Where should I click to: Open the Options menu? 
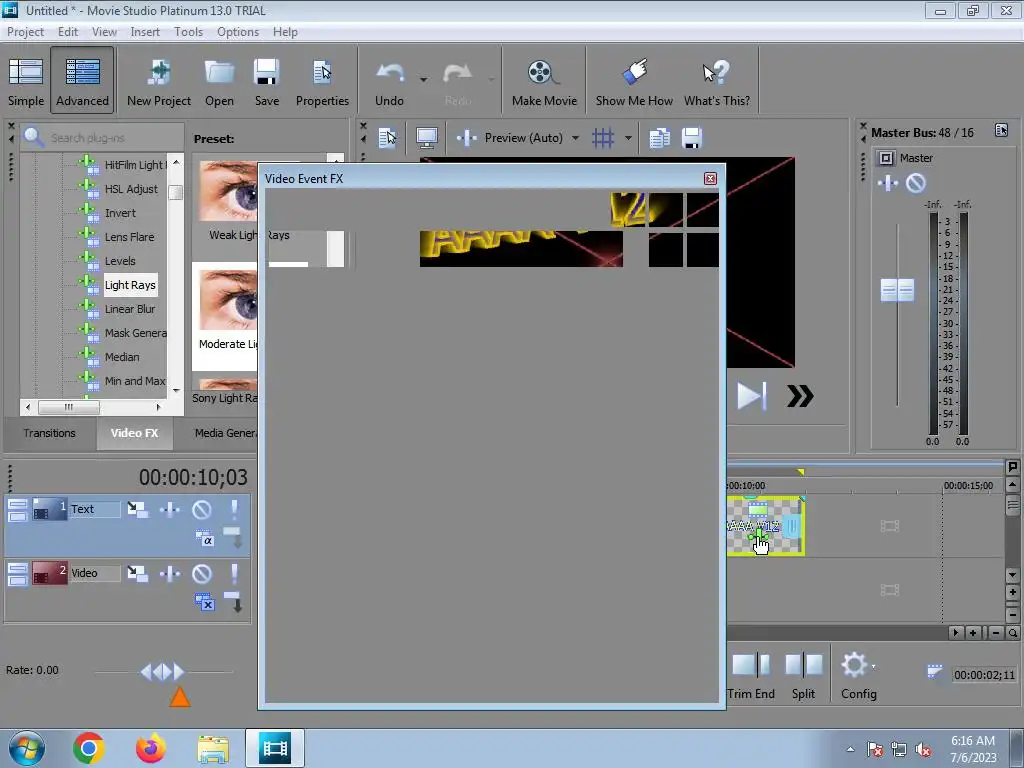coord(238,31)
